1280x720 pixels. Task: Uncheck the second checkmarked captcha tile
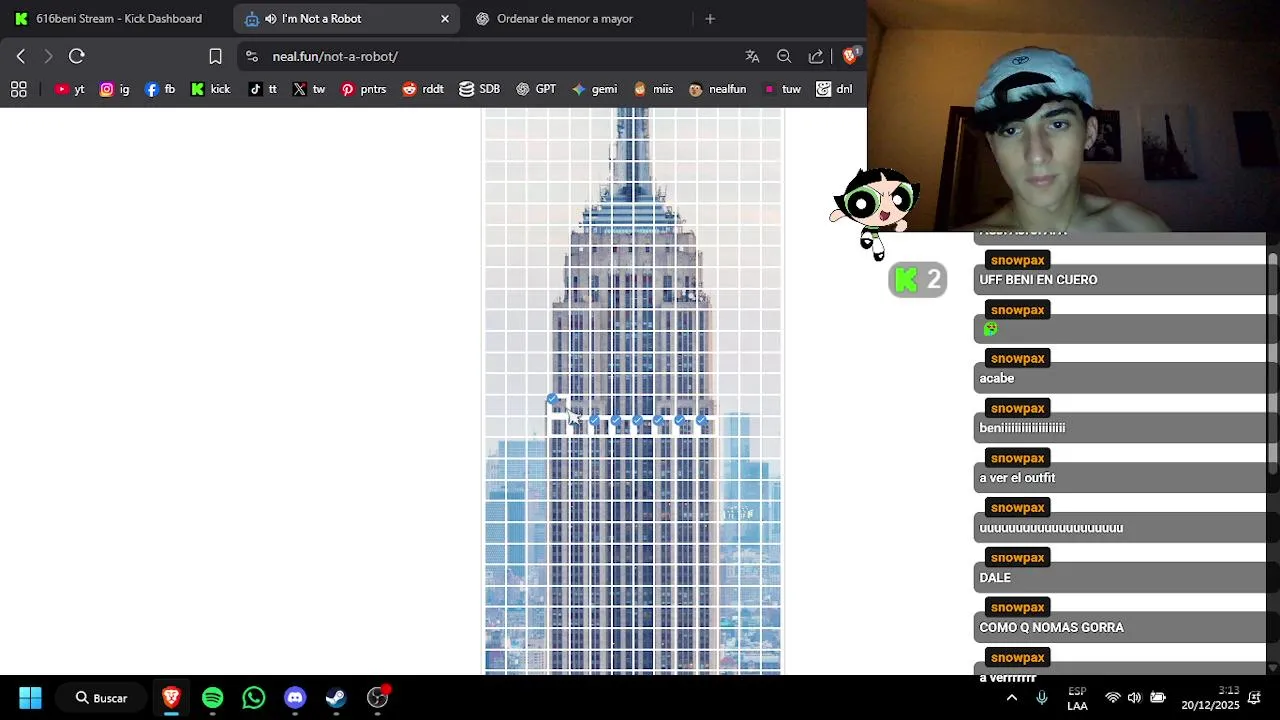pos(594,420)
